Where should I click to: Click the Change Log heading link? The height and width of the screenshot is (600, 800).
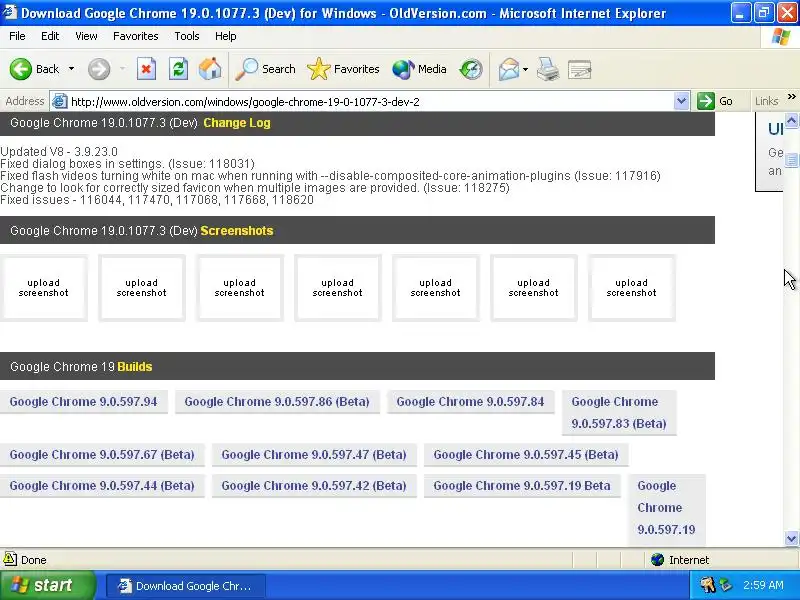tap(237, 123)
